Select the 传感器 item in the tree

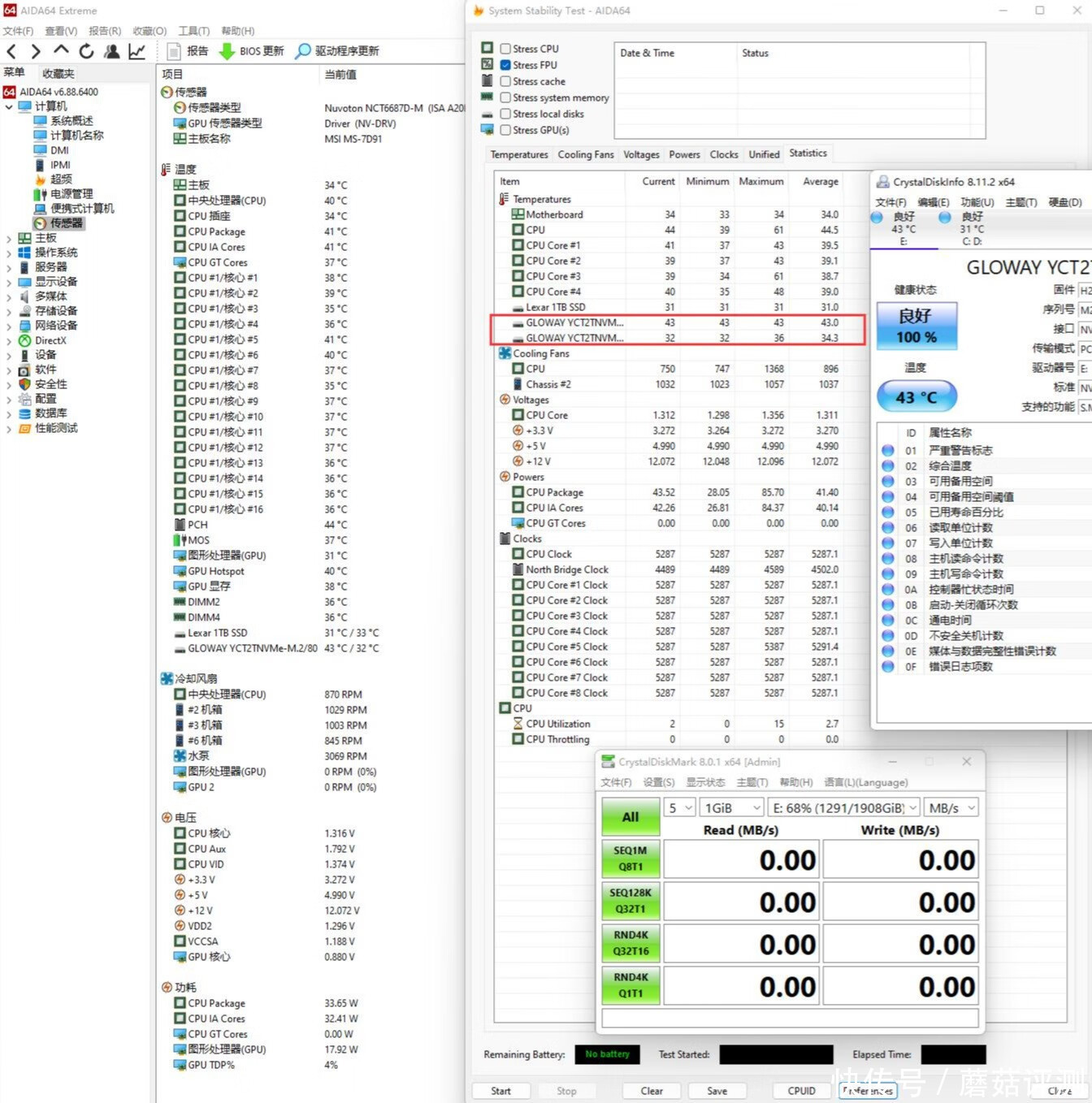coord(67,223)
